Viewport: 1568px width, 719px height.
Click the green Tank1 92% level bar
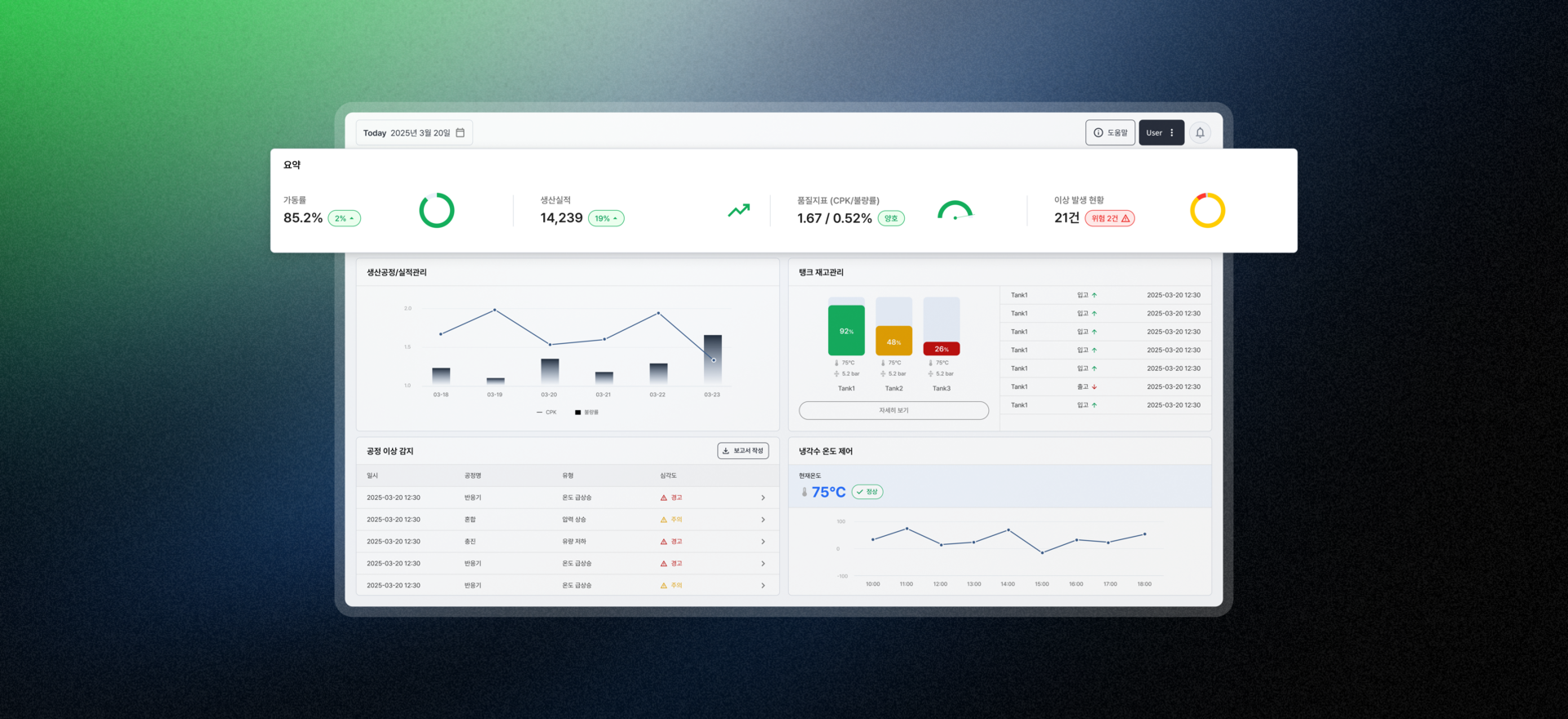[x=847, y=330]
